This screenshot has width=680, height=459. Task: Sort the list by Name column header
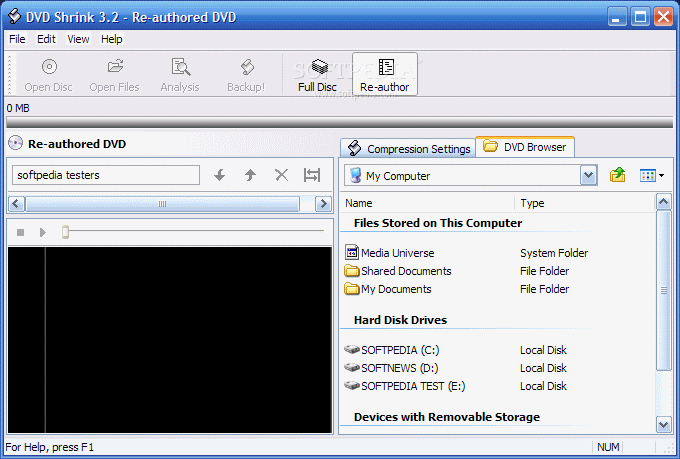click(x=427, y=203)
